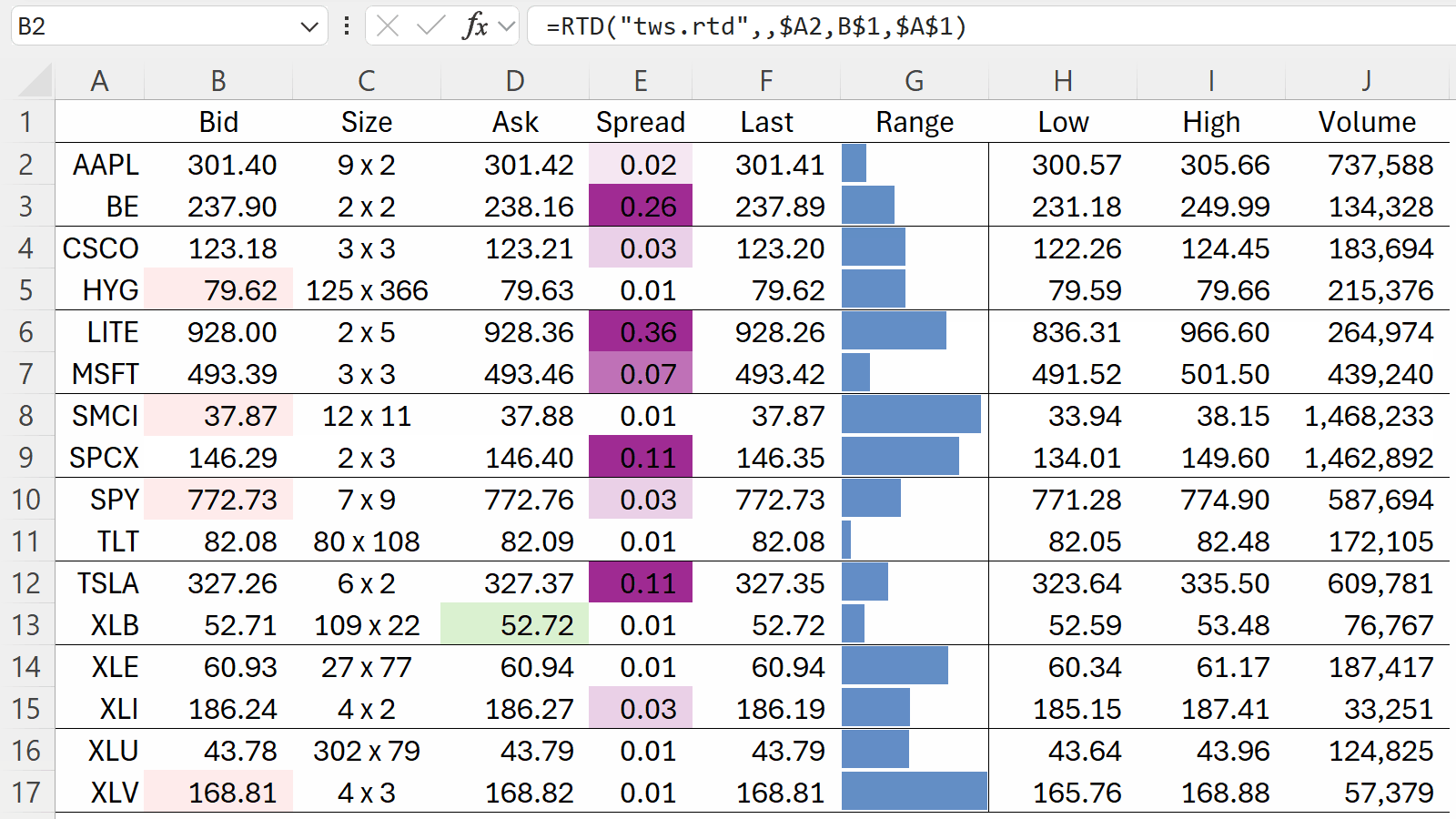Confirm the formula with the checkmark icon
This screenshot has height=819, width=1456.
pos(430,26)
